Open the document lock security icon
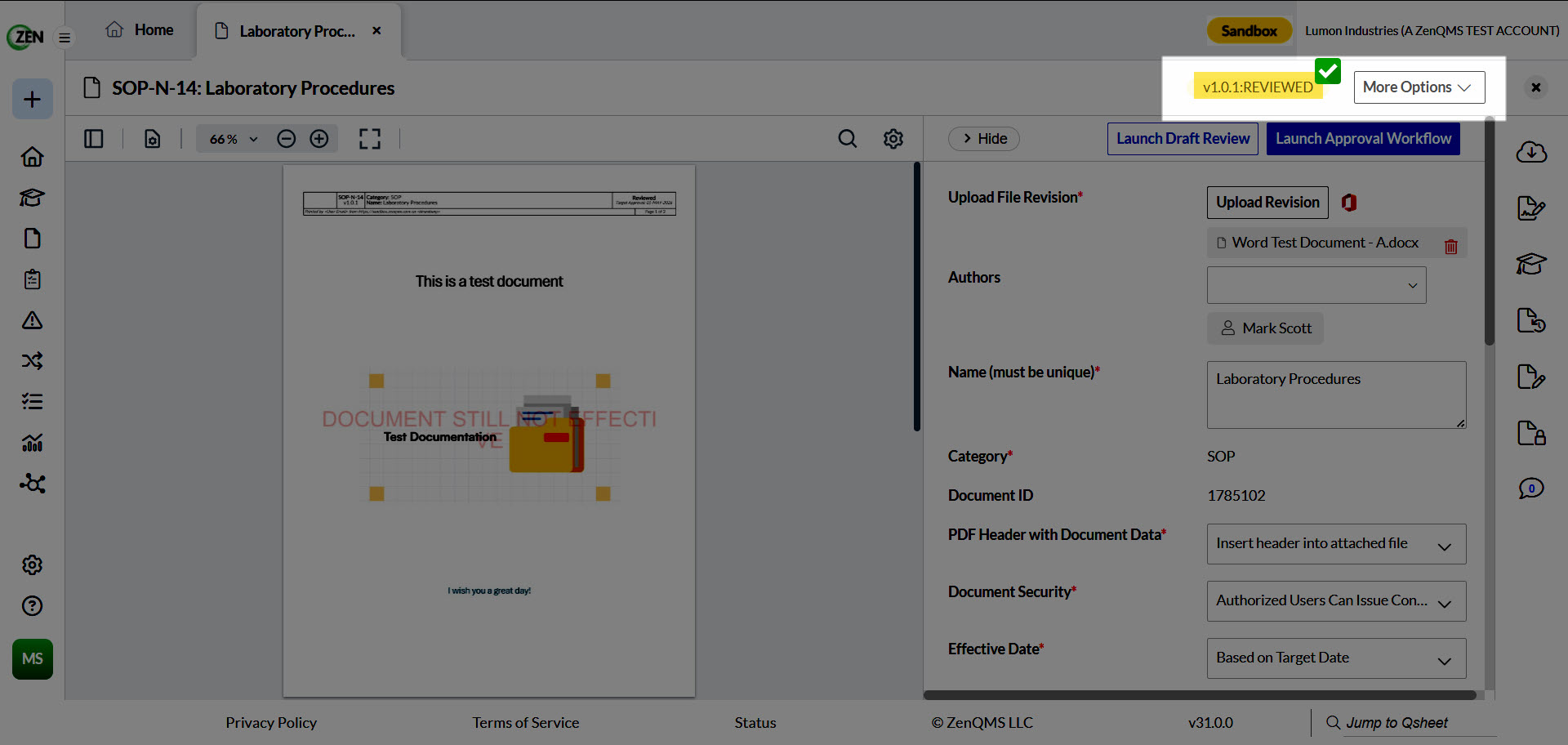Viewport: 1568px width, 745px height. [1531, 432]
